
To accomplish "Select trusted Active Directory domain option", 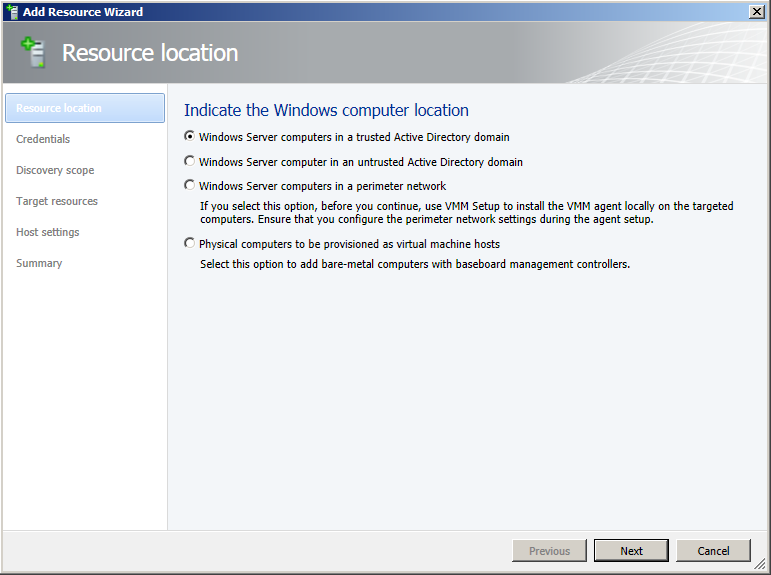I will pyautogui.click(x=190, y=137).
